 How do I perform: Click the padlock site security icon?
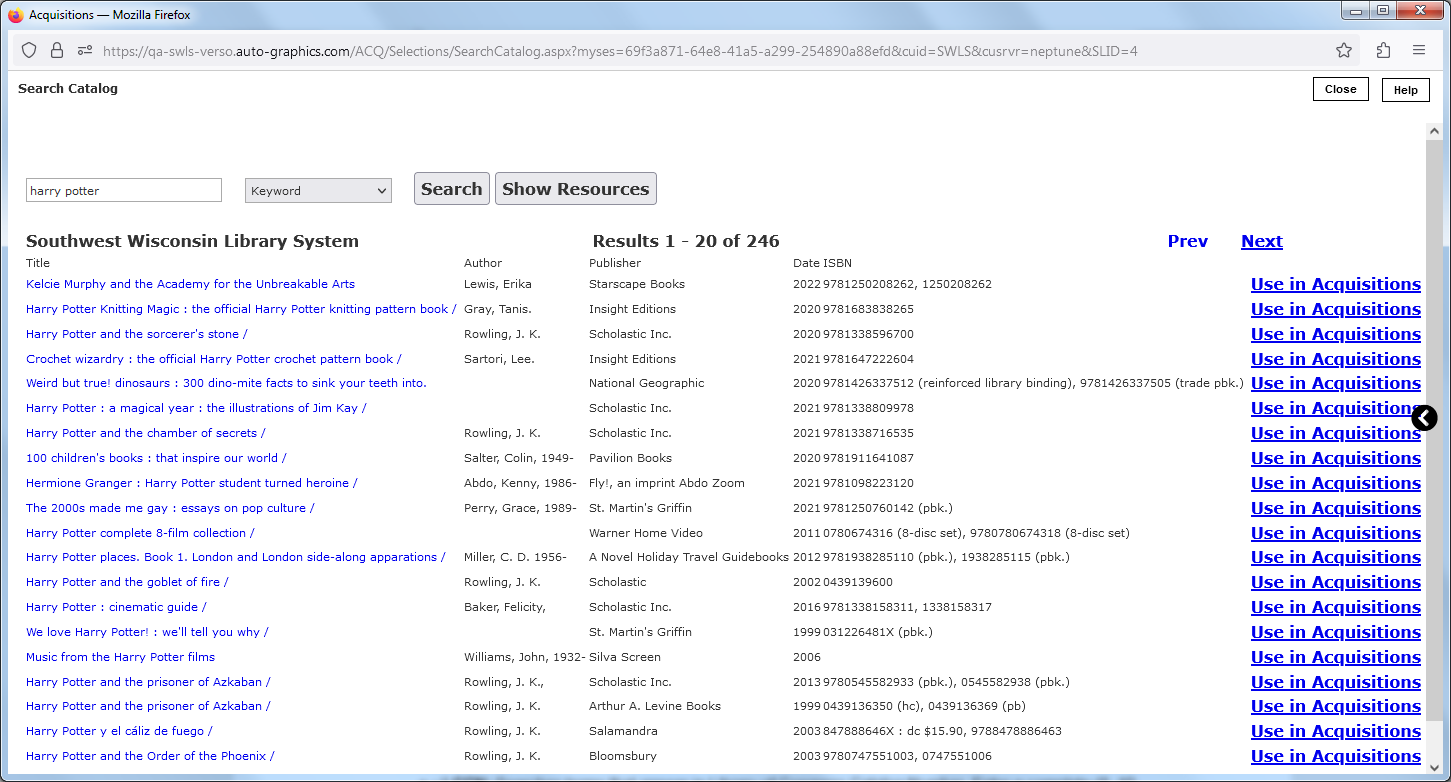(x=57, y=51)
